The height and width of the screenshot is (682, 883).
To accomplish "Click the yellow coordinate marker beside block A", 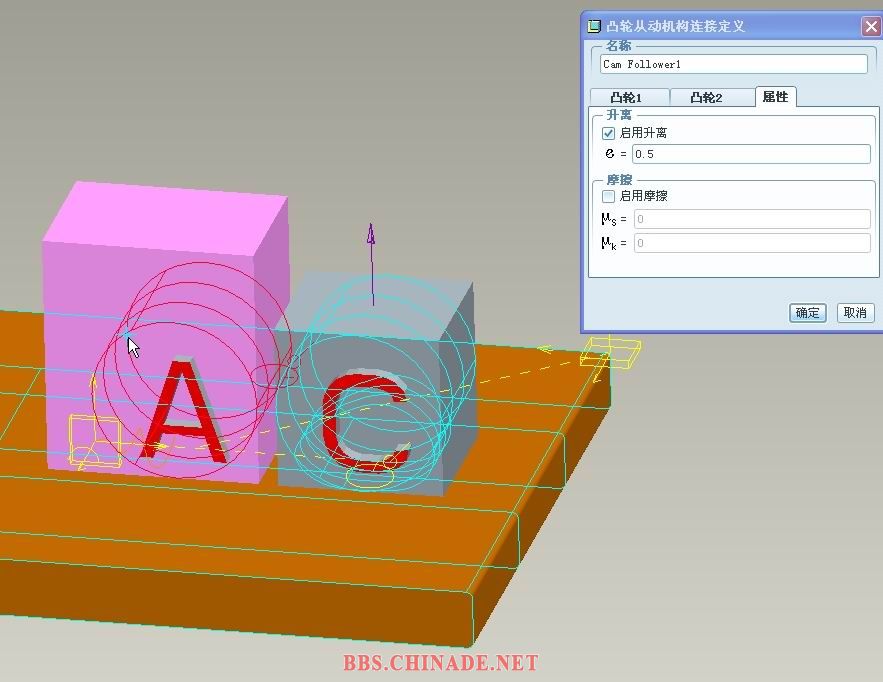I will (95, 442).
